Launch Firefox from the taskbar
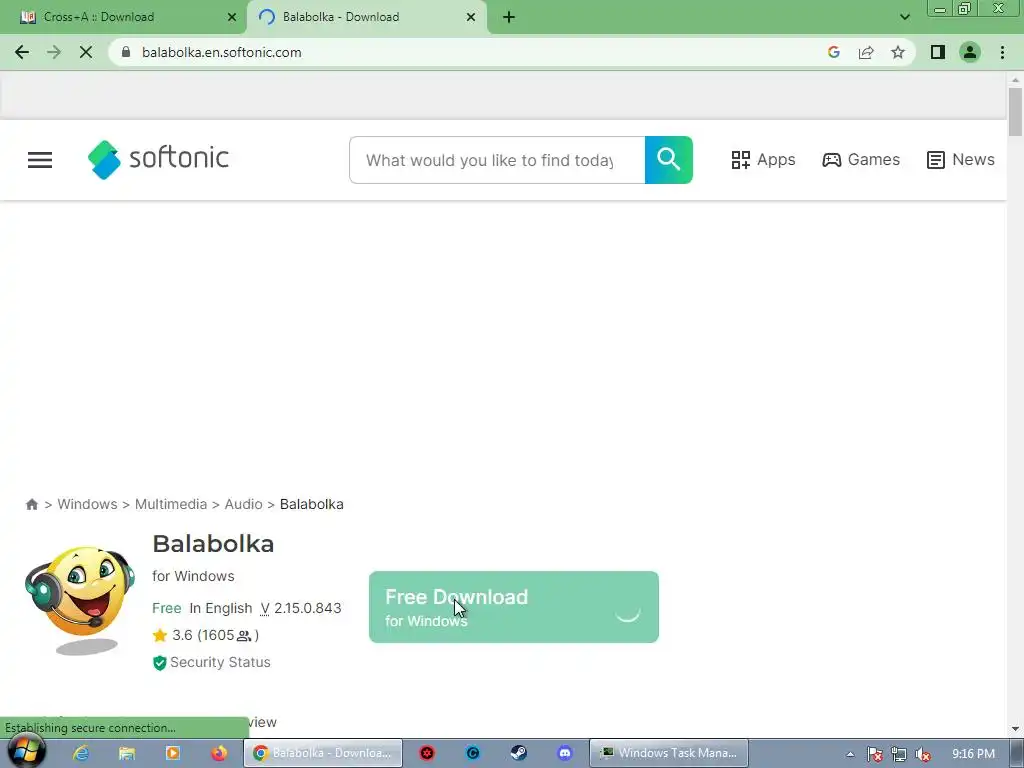This screenshot has width=1024, height=768. (x=219, y=753)
